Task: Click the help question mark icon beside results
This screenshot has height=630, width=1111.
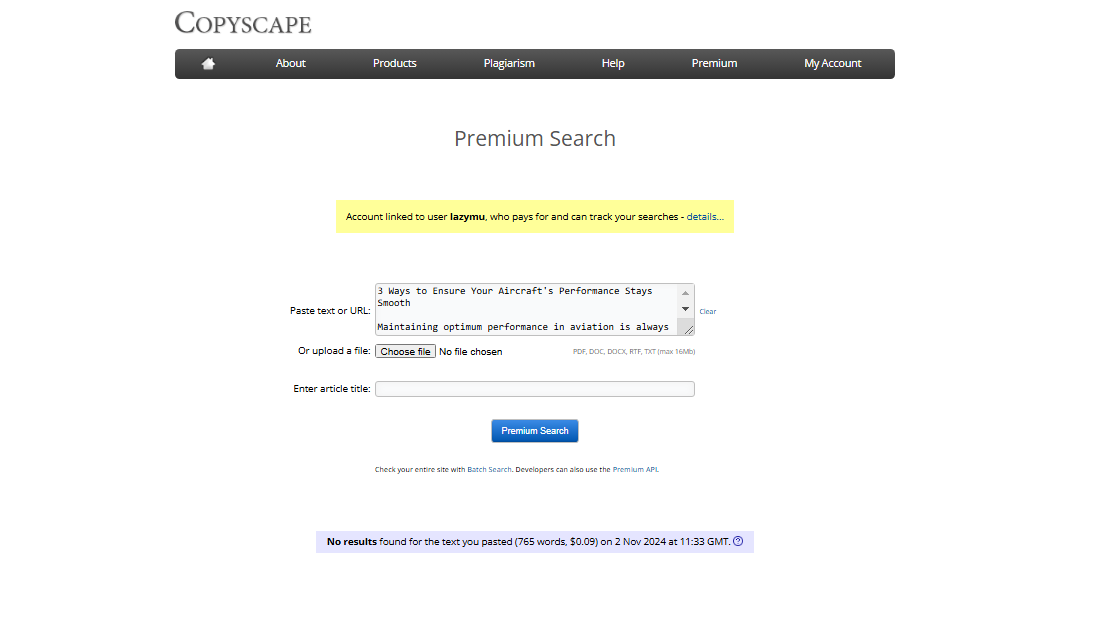Action: [x=738, y=541]
